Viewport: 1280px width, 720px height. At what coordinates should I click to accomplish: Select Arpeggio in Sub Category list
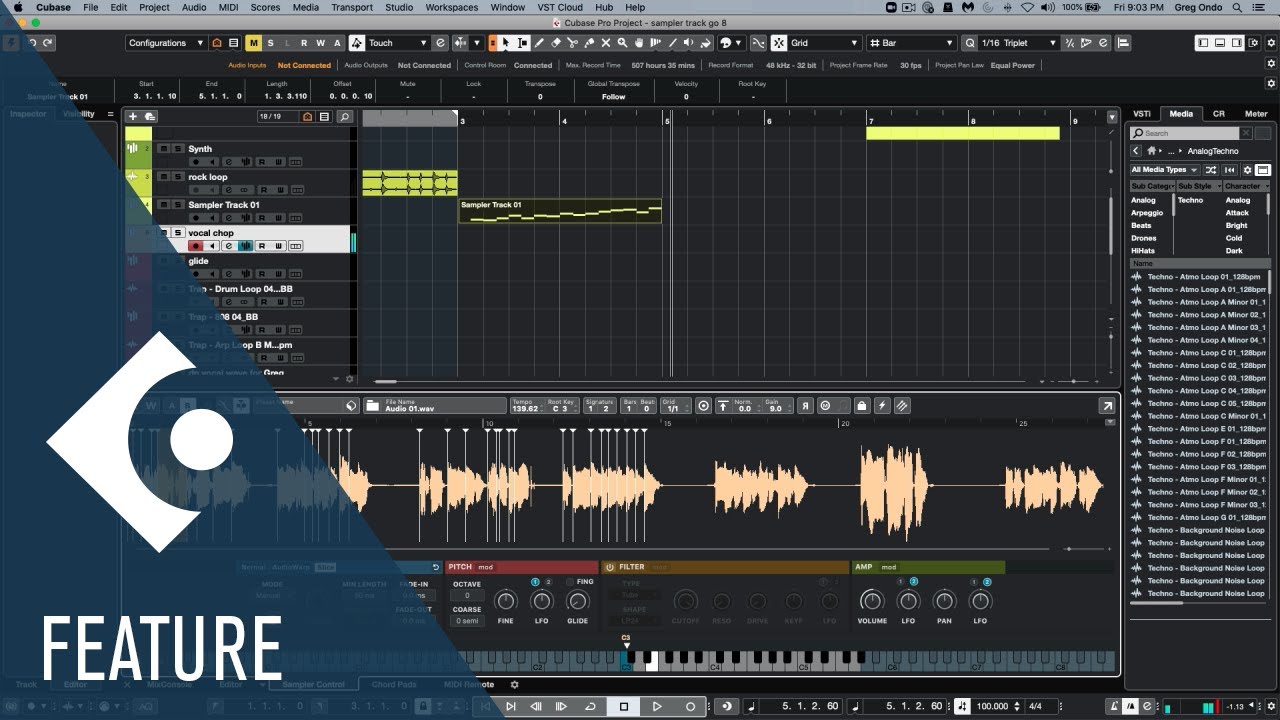pyautogui.click(x=1147, y=213)
